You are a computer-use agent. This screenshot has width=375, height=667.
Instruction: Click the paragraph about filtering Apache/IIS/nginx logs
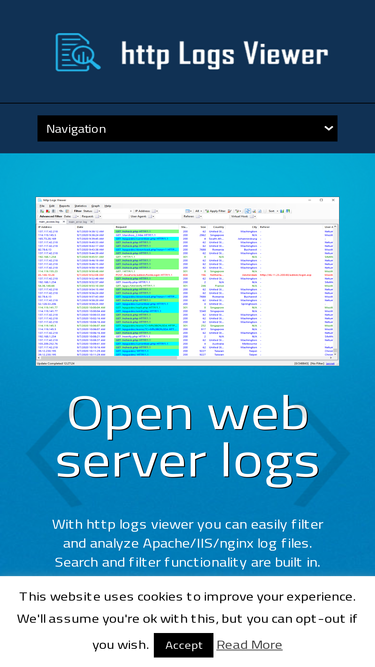point(188,543)
